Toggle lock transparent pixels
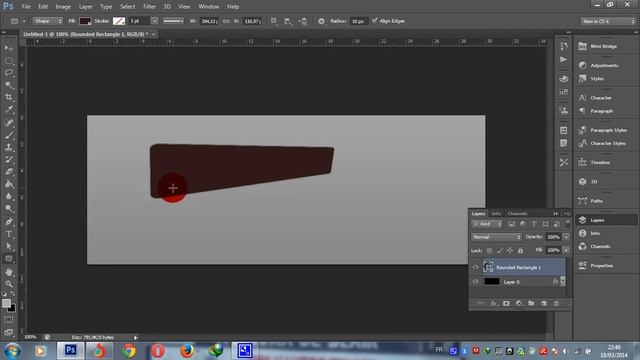 tap(489, 250)
